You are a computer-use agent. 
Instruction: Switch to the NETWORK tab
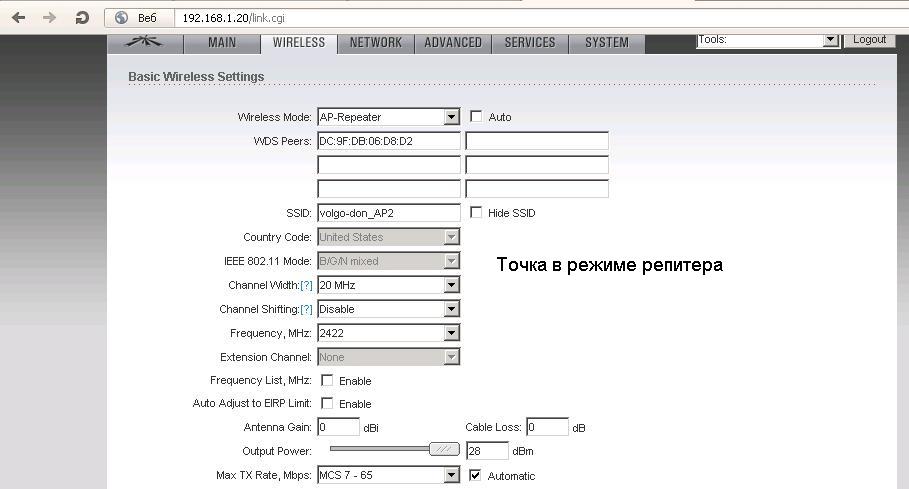(375, 42)
